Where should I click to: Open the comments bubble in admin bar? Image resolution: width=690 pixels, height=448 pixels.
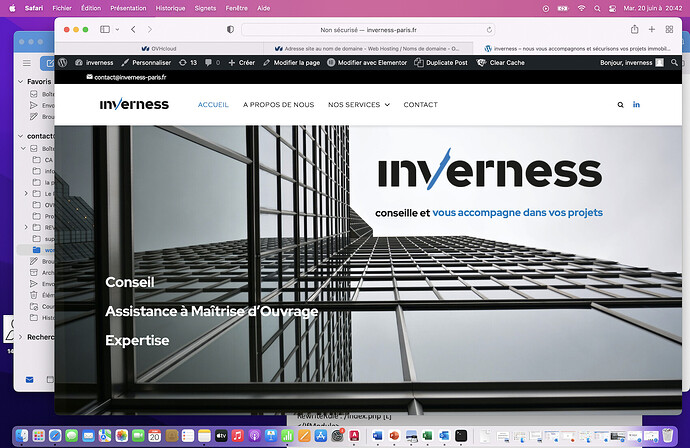tap(212, 62)
